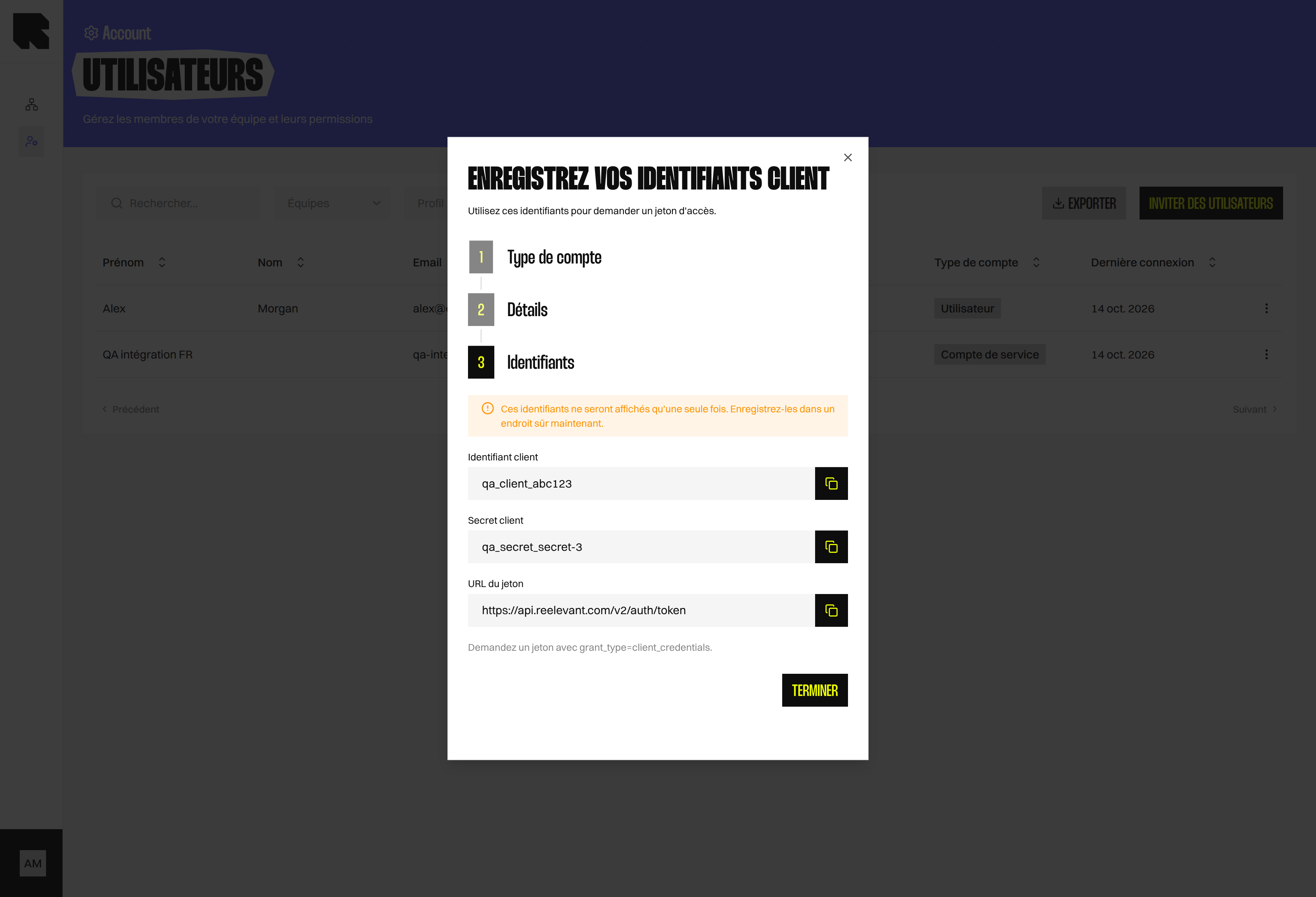
Task: Click the Email column header
Action: (x=427, y=263)
